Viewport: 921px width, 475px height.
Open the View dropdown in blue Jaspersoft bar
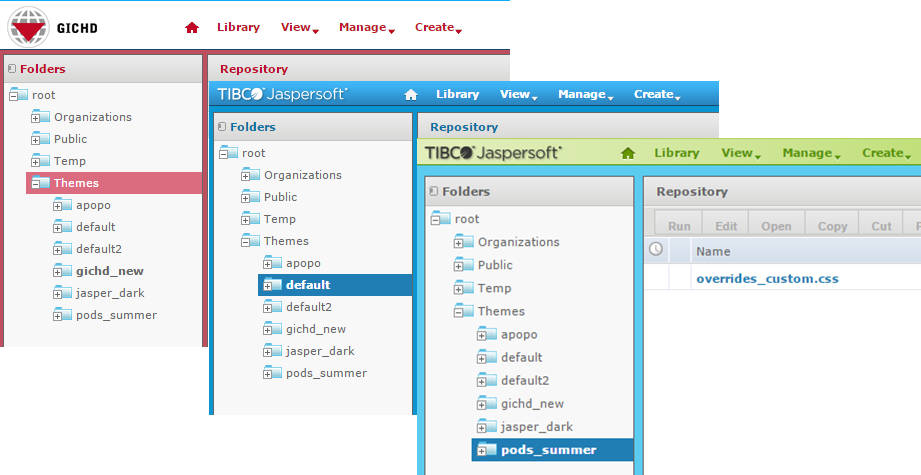[518, 95]
